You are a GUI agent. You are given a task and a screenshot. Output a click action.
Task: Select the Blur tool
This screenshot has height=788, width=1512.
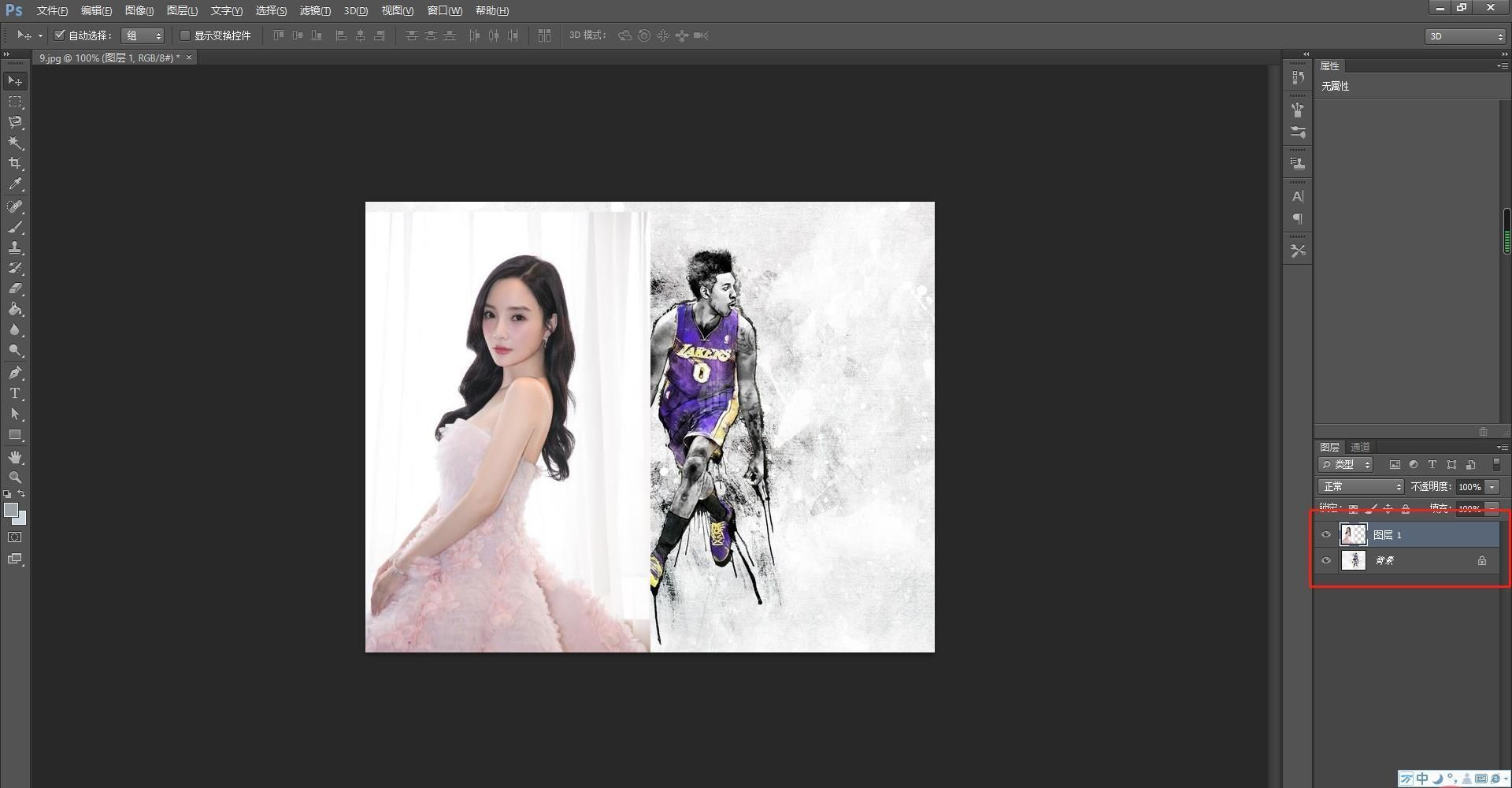[15, 329]
